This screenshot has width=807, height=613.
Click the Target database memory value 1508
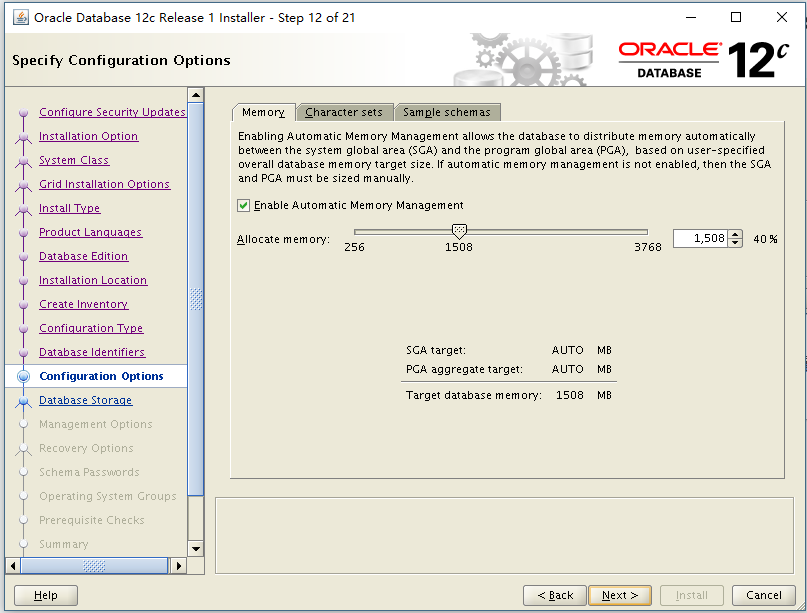(x=570, y=395)
